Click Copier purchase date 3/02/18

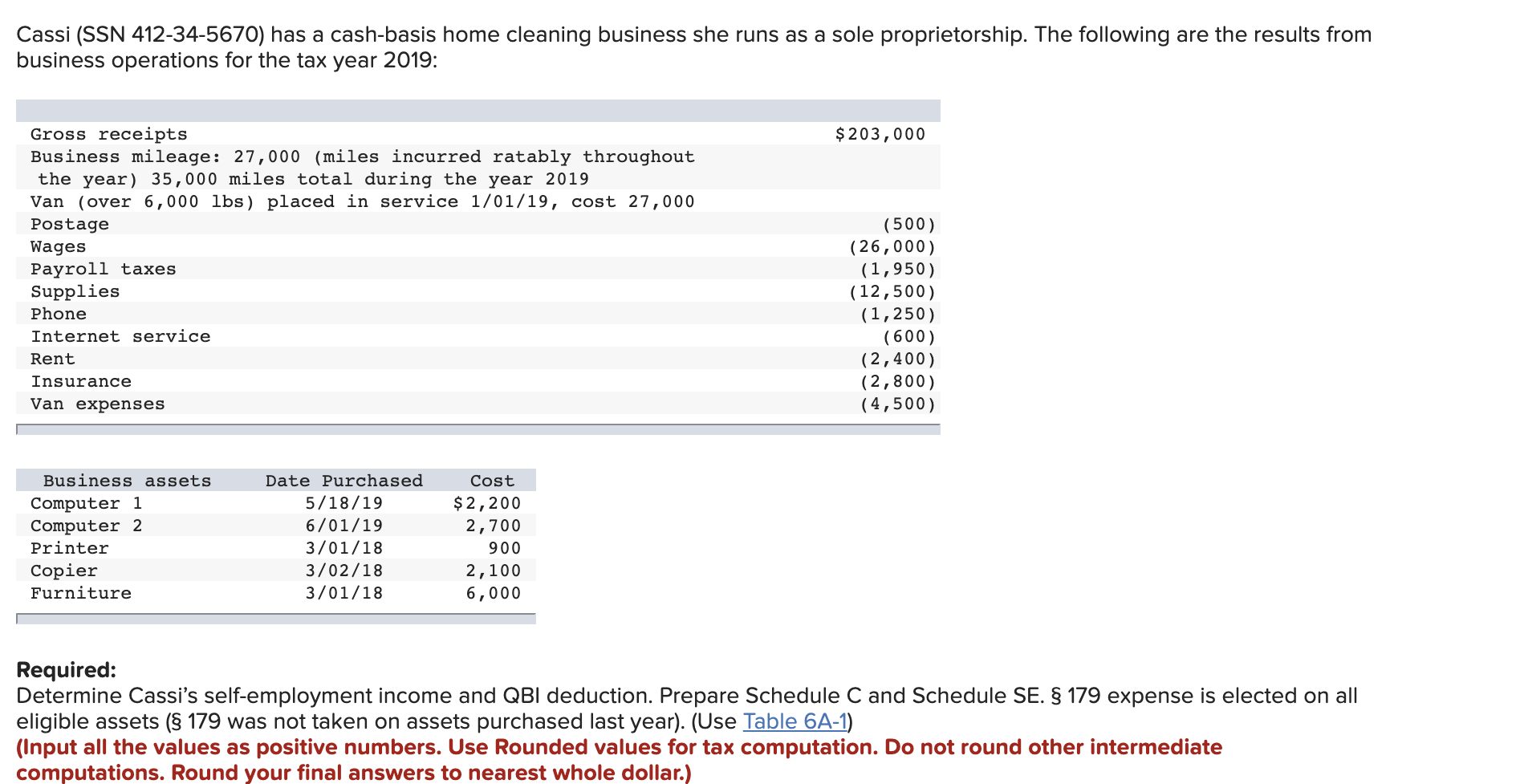pyautogui.click(x=344, y=571)
